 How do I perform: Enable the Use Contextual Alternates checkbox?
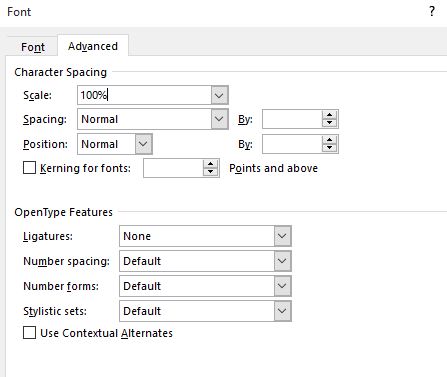29,333
